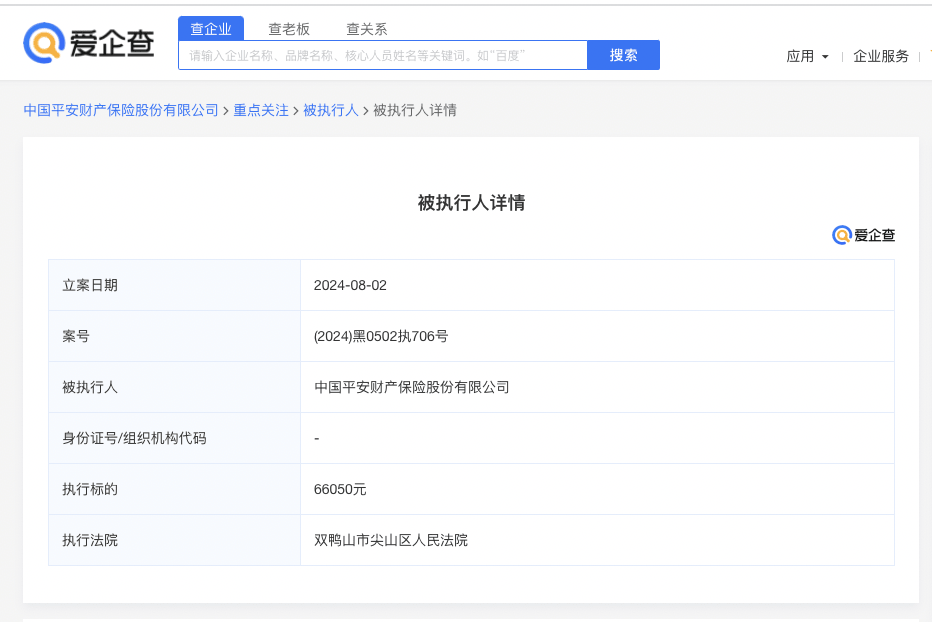Click 身份证号/组织机构代码 label
This screenshot has height=622, width=932.
134,438
